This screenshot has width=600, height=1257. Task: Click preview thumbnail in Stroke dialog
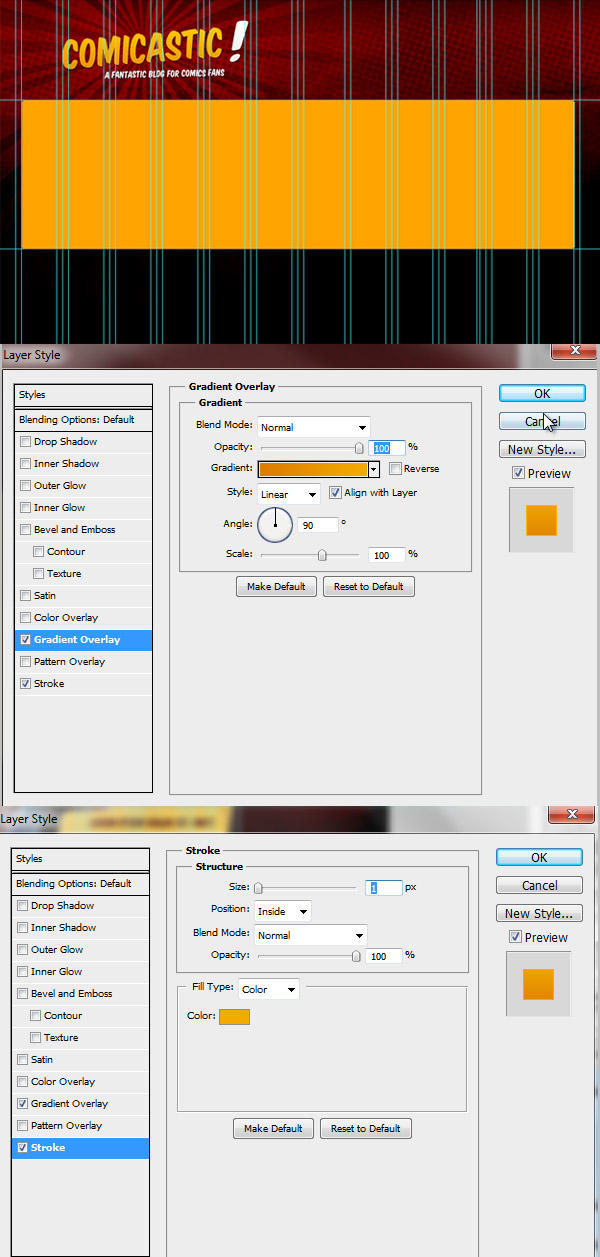click(x=538, y=984)
